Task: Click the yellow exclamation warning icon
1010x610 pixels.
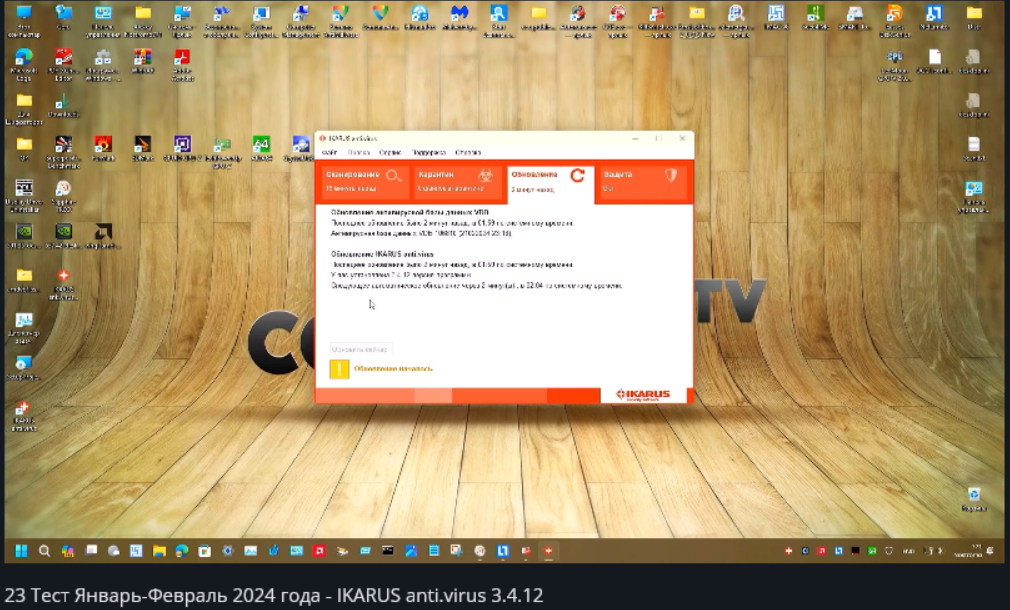Action: click(339, 369)
